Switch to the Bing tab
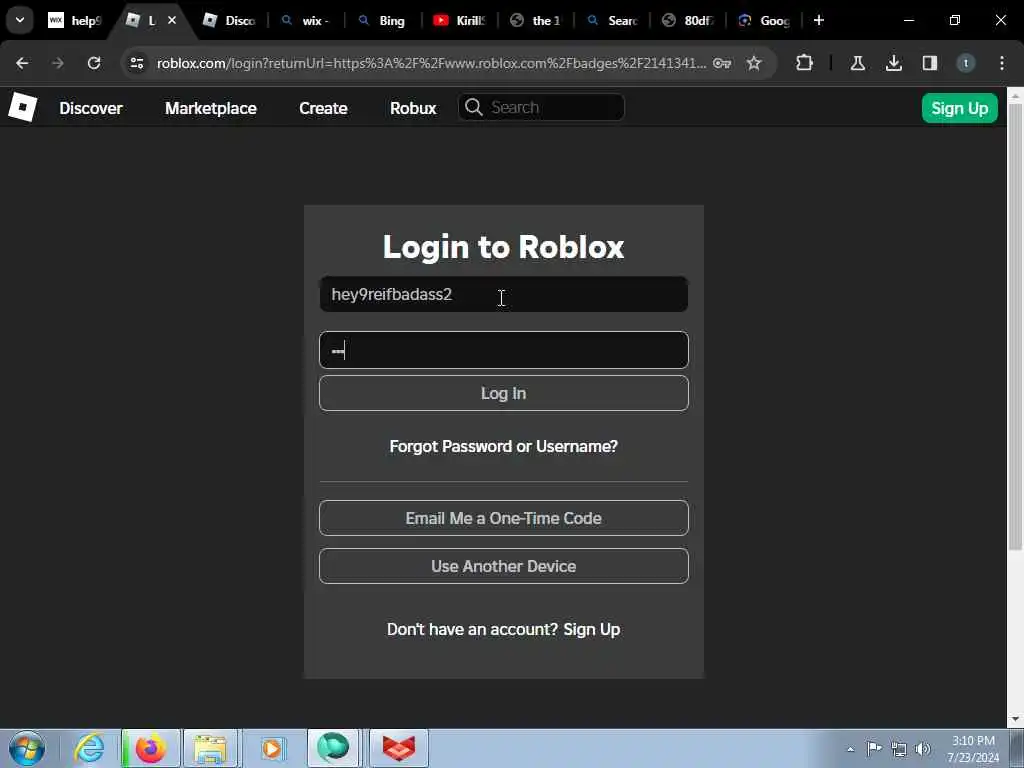The width and height of the screenshot is (1024, 768). (382, 20)
